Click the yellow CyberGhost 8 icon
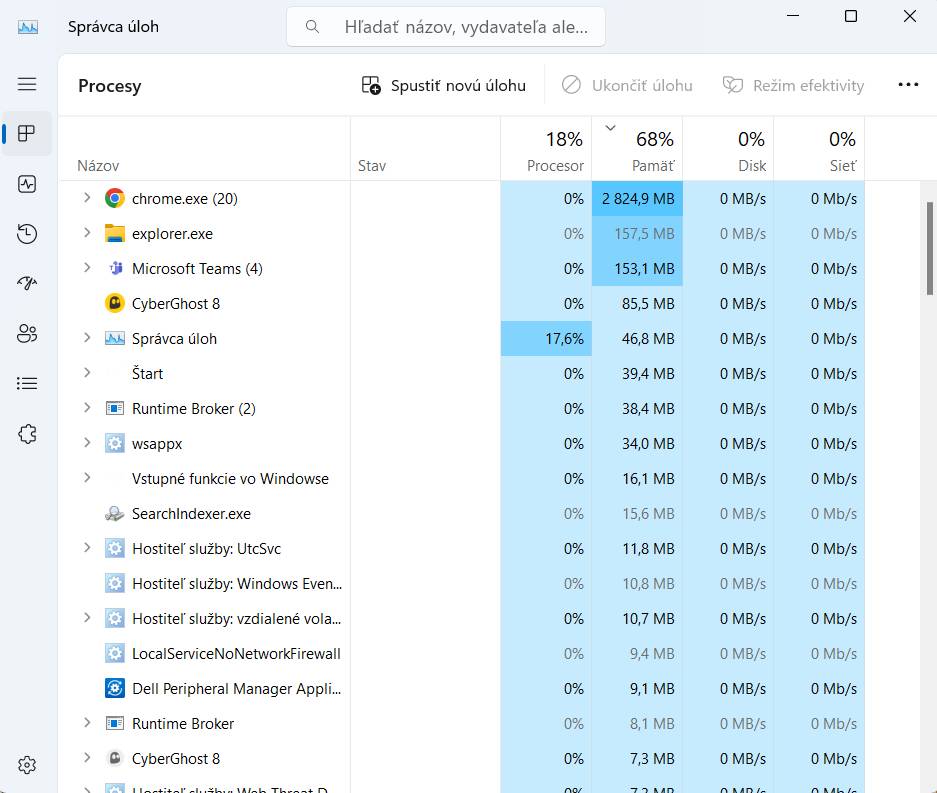 tap(115, 304)
